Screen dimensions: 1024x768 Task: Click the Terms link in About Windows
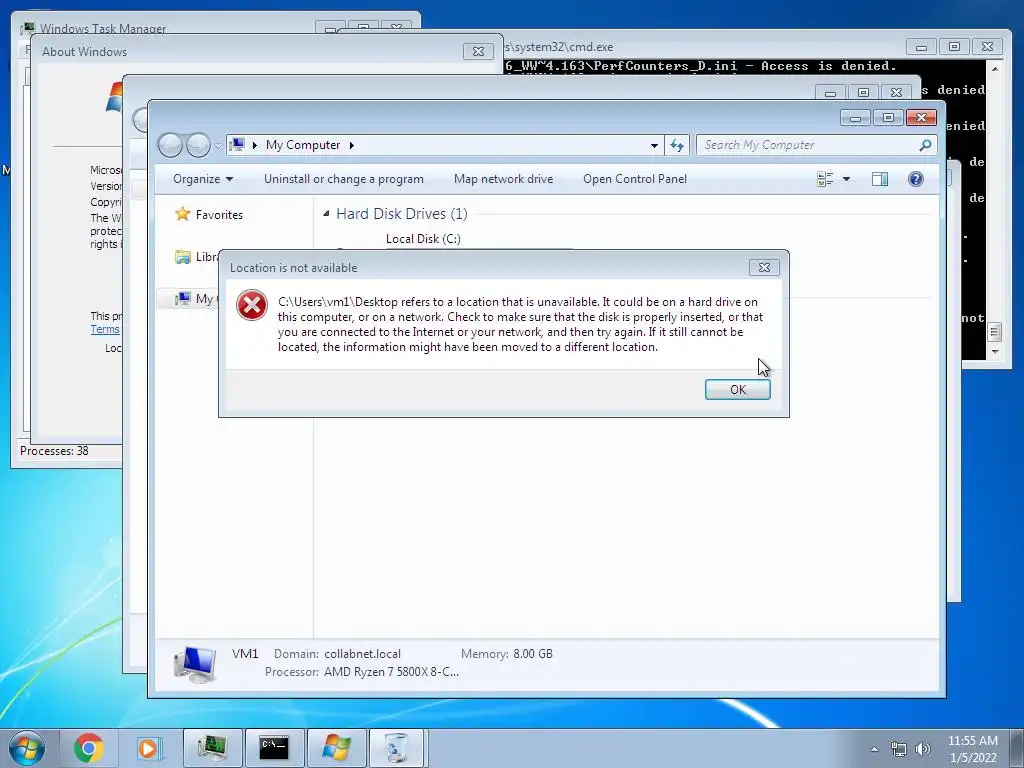104,329
